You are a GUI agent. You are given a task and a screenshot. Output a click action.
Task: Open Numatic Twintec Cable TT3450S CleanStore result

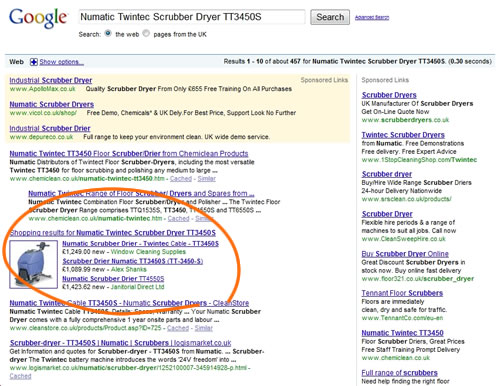click(129, 303)
